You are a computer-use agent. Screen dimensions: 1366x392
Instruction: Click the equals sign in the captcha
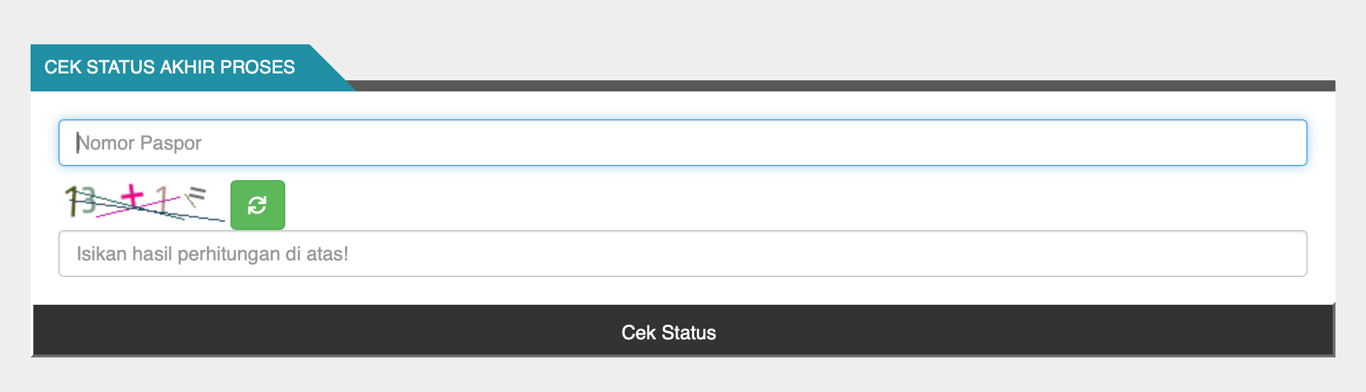(196, 194)
